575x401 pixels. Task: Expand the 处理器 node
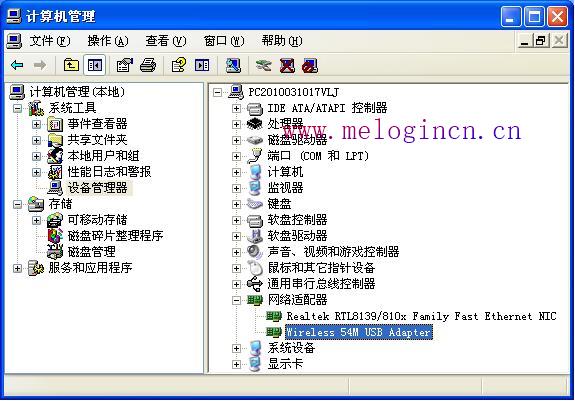(x=237, y=124)
